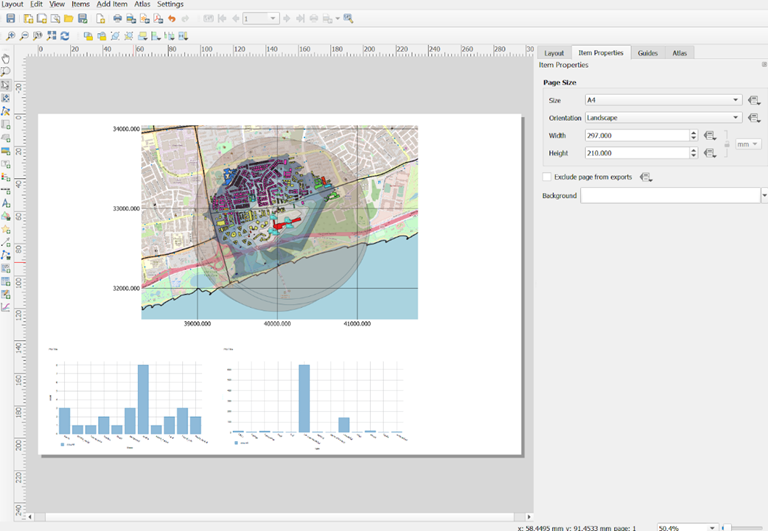Screen dimensions: 768x531
Task: Open the page Size dropdown
Action: pos(663,100)
